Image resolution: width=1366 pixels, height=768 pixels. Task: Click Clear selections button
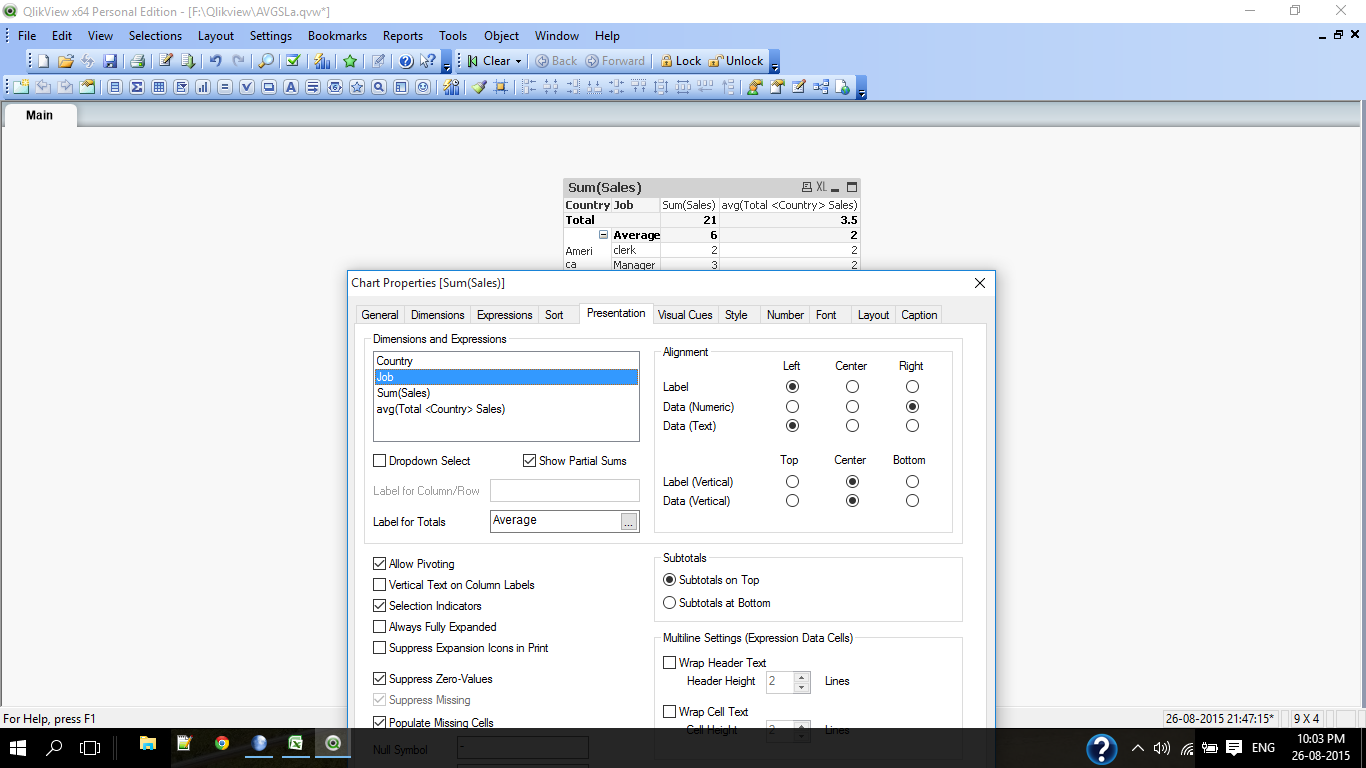(x=488, y=61)
